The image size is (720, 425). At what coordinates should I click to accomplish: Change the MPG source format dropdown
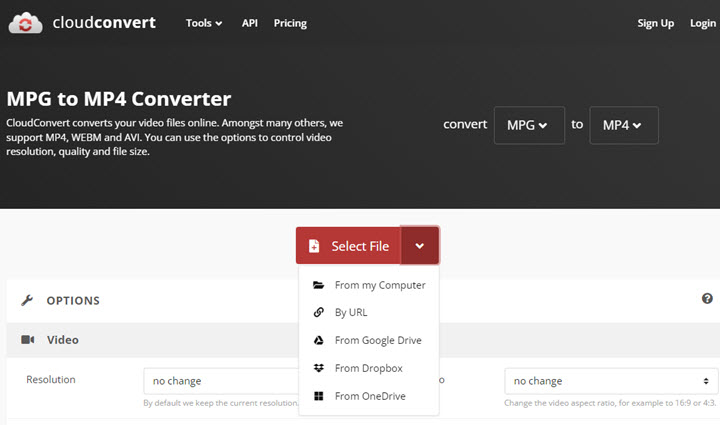[x=529, y=125]
